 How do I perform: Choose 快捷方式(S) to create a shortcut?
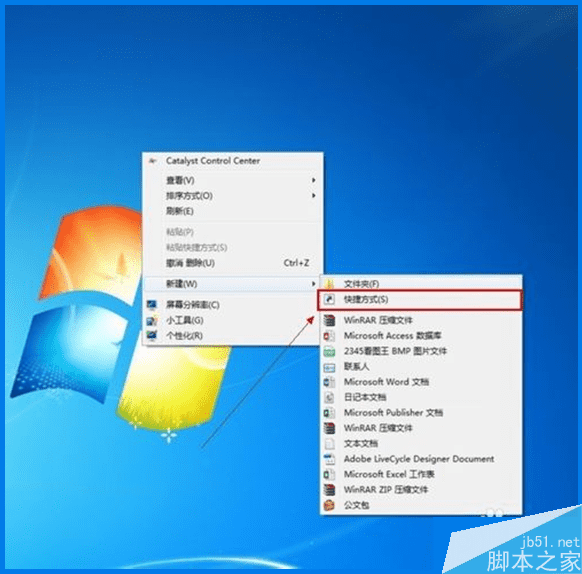420,300
